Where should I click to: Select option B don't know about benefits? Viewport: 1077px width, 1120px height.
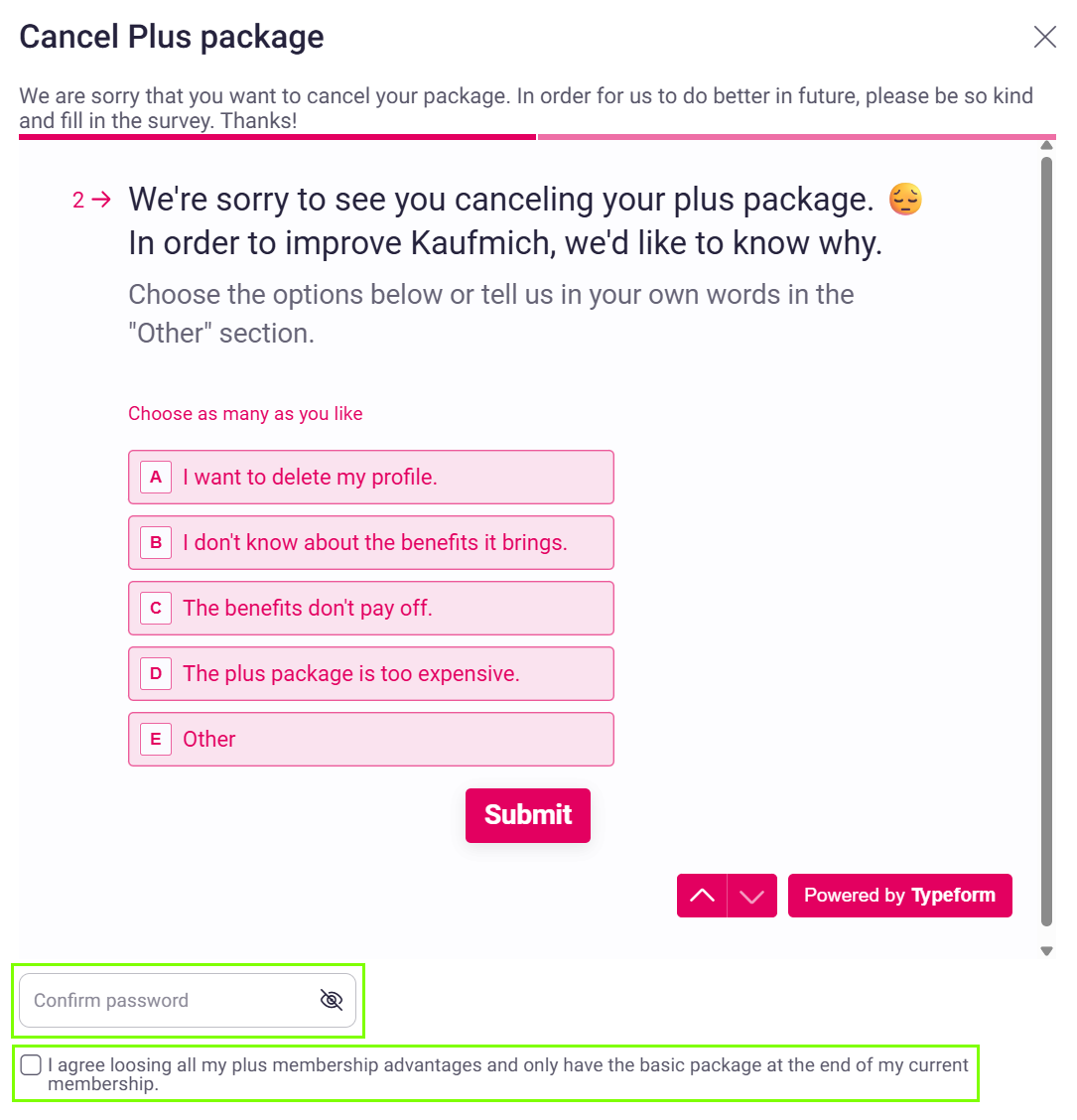pyautogui.click(x=370, y=543)
